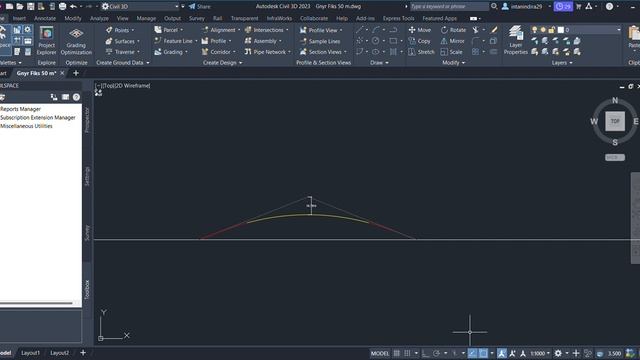The height and width of the screenshot is (360, 640).
Task: Toggle object snap tracking in status bar
Action: point(472,353)
